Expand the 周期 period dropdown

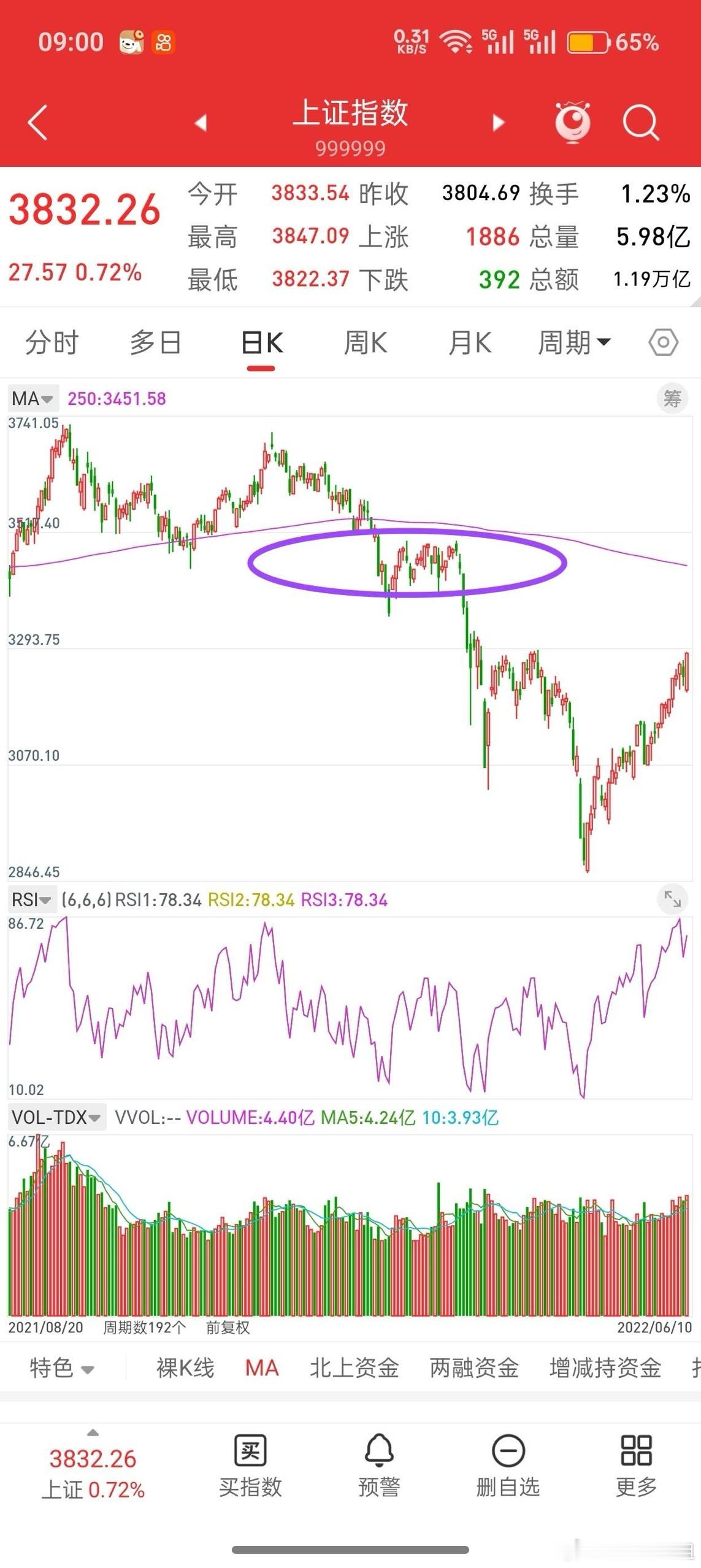pyautogui.click(x=574, y=342)
